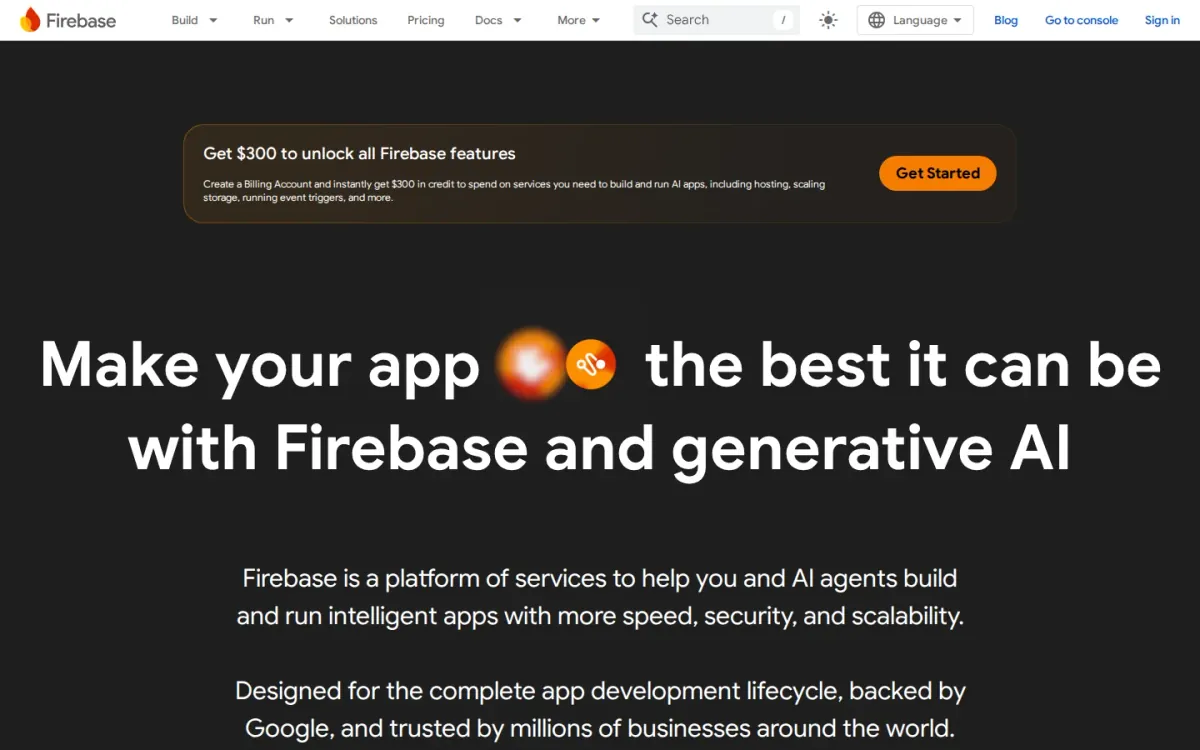Click the search magnifier sparkle icon
The image size is (1200, 750).
pos(650,20)
